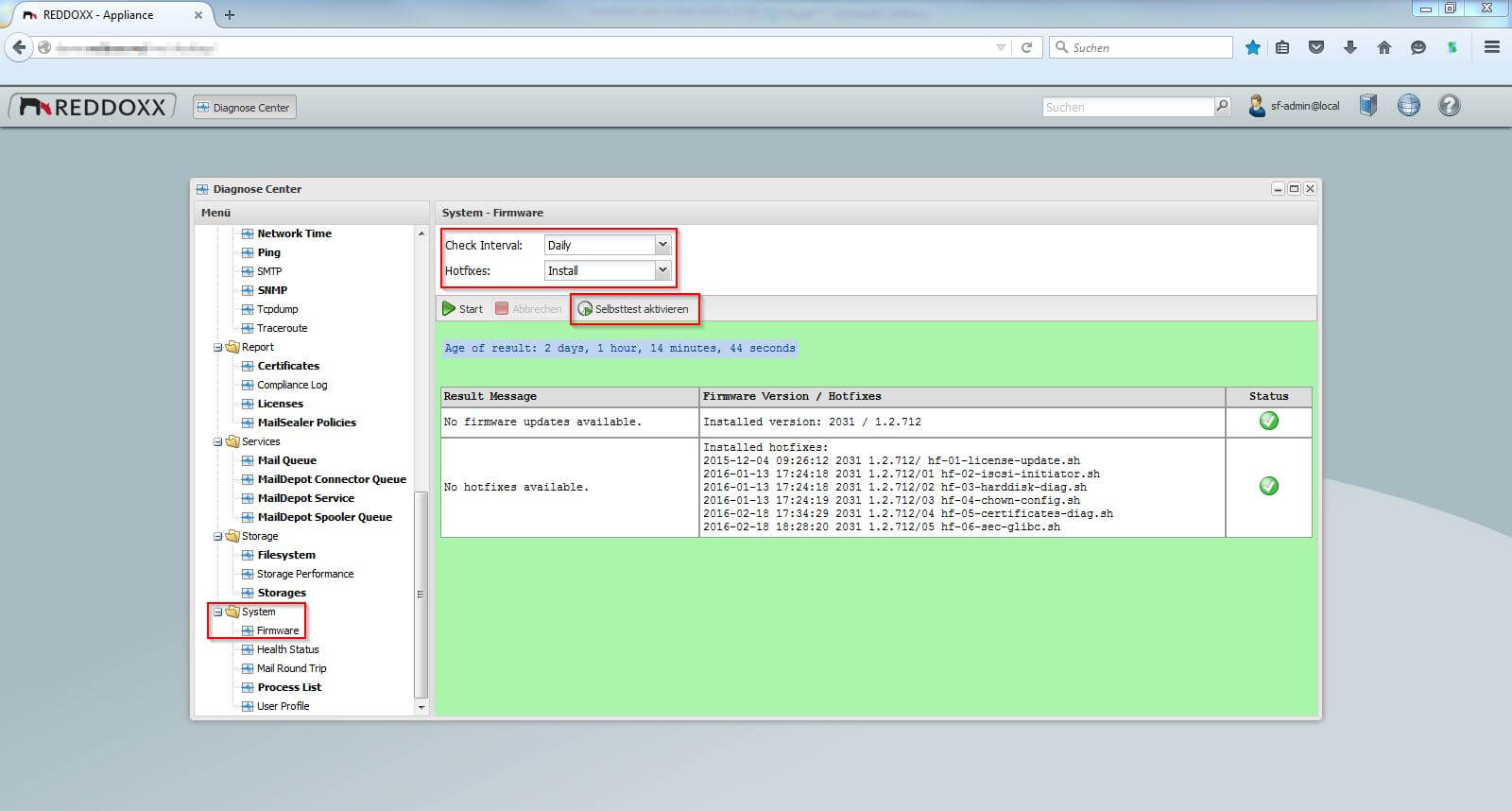Click green status check for hotfixes
This screenshot has height=811, width=1512.
(x=1269, y=486)
